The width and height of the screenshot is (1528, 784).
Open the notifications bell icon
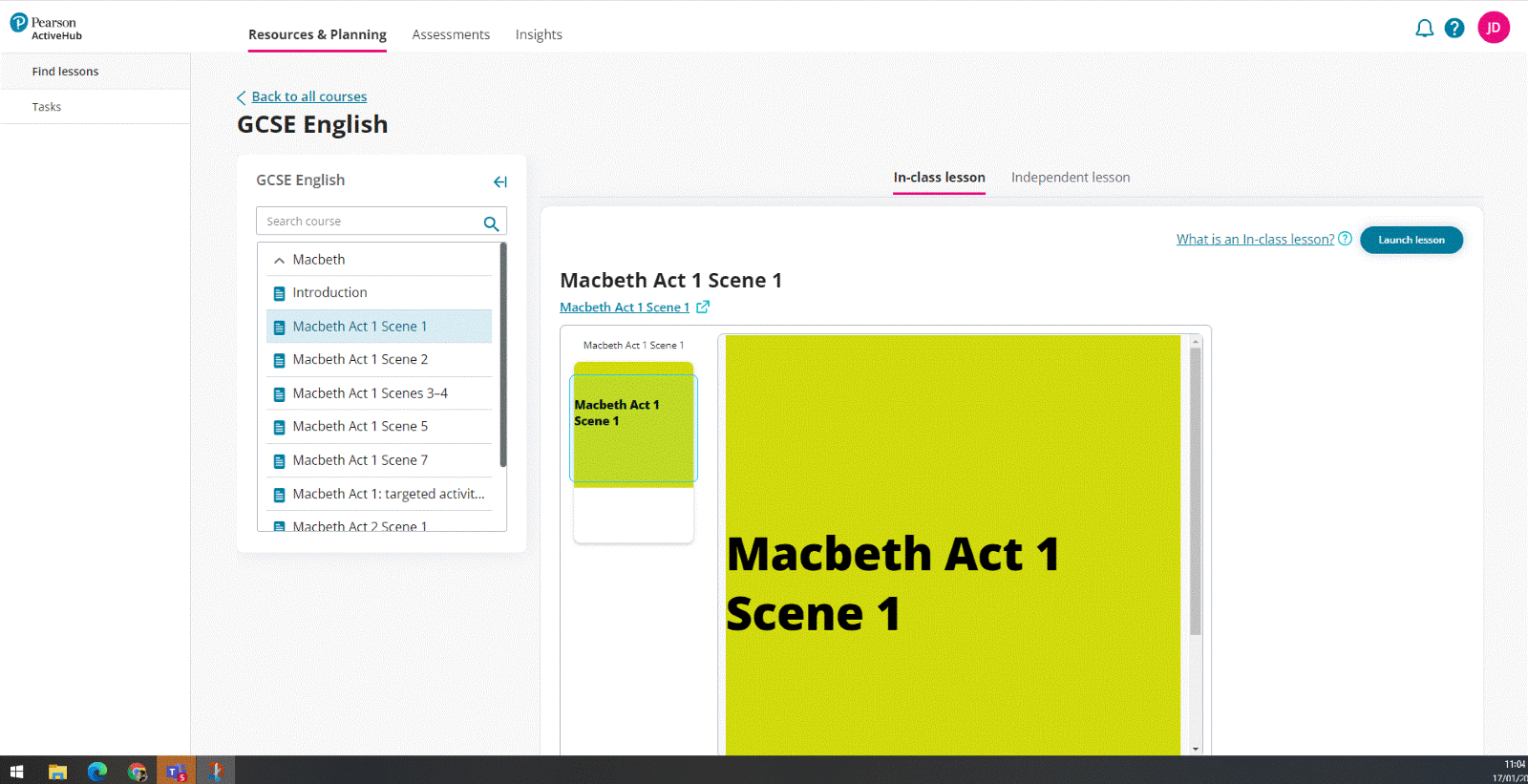tap(1424, 29)
